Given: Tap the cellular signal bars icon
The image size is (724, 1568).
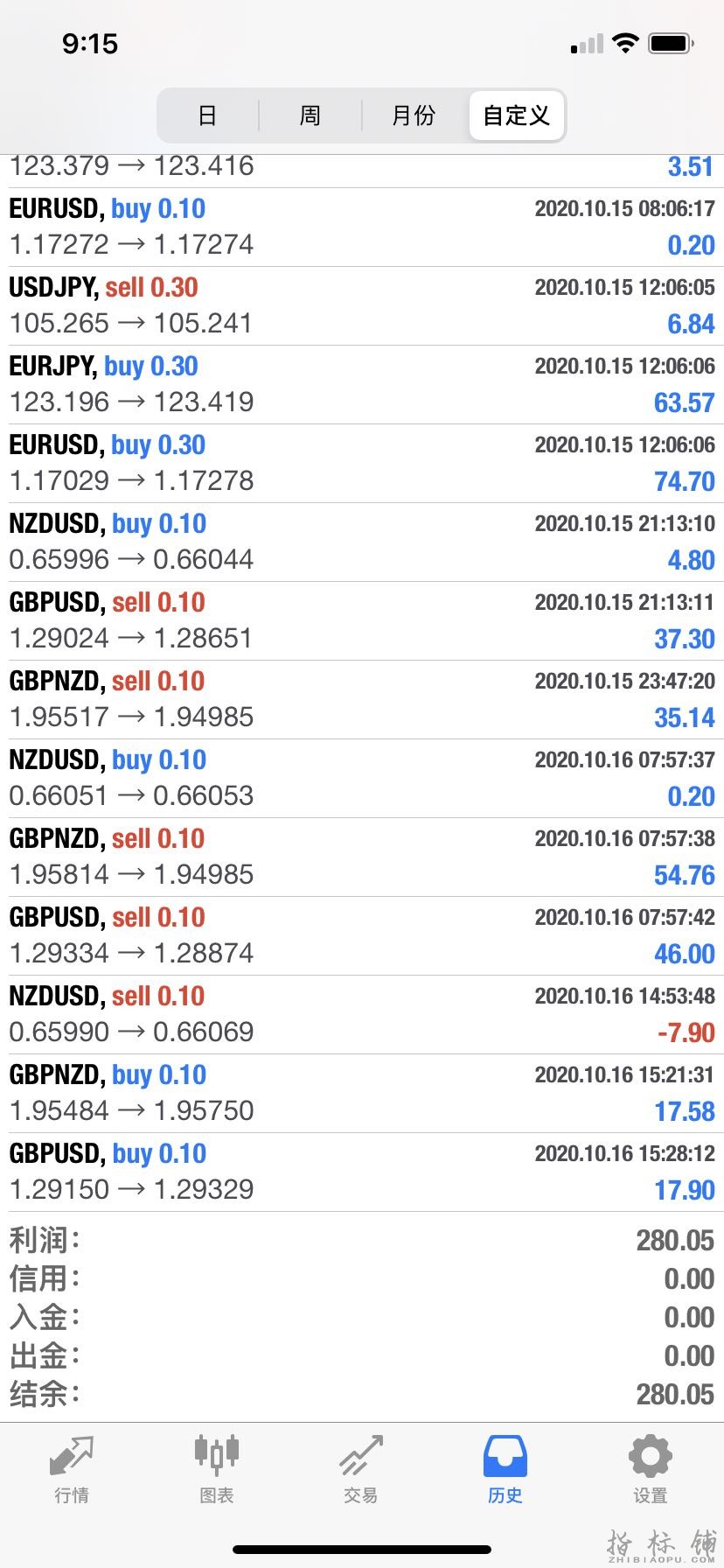Looking at the screenshot, I should tap(587, 44).
